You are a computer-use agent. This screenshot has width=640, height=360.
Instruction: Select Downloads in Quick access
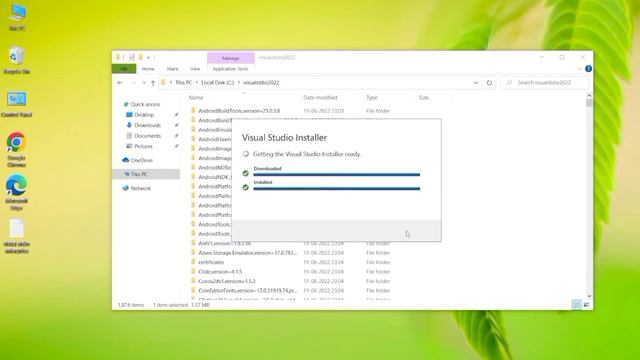coord(147,125)
